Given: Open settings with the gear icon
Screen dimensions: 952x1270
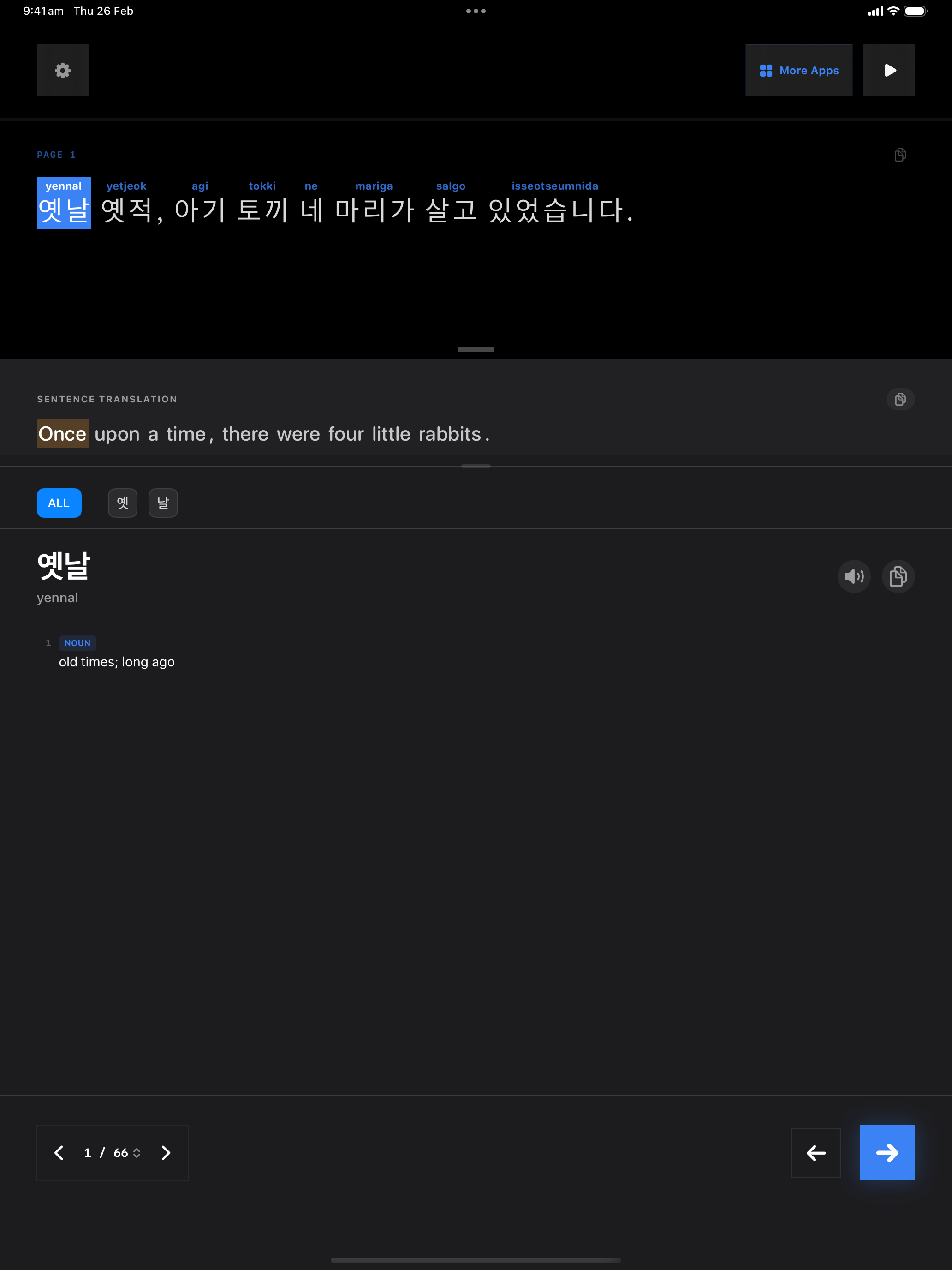Looking at the screenshot, I should (x=63, y=70).
